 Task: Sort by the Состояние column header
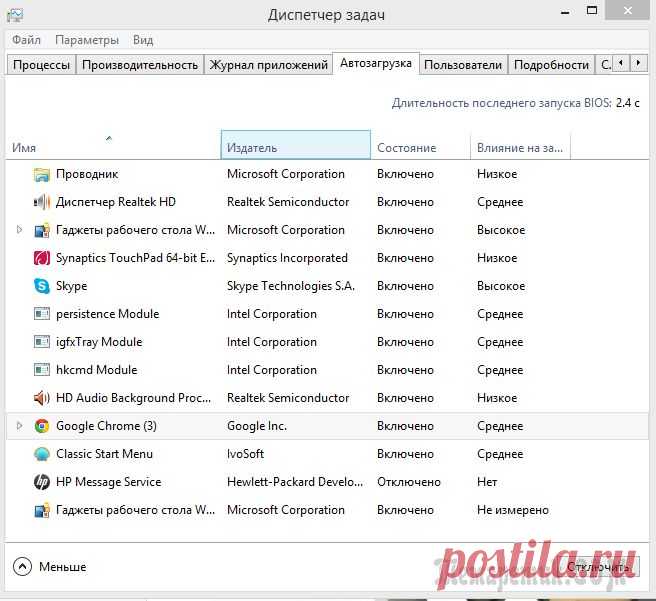420,145
